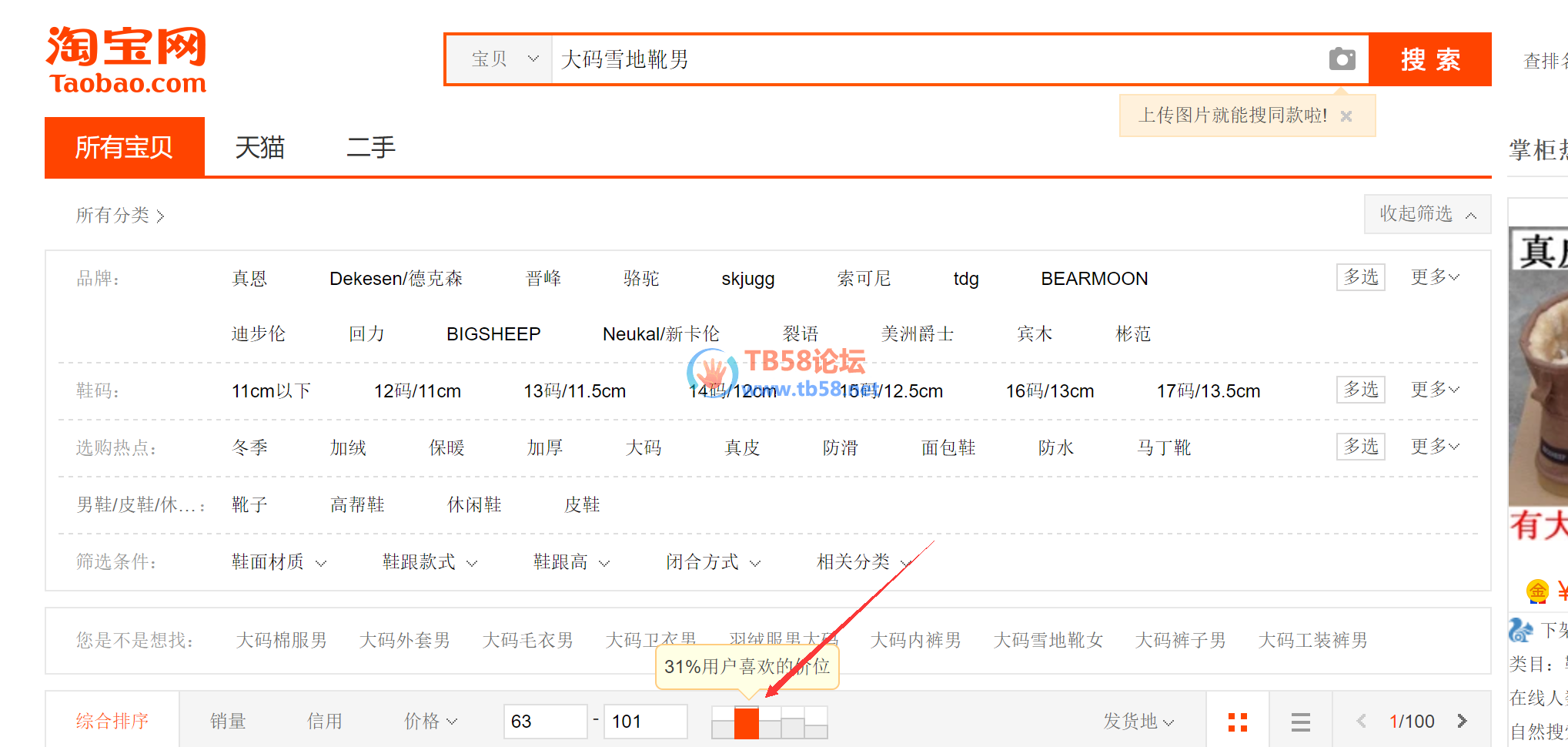
Task: Go to previous results page arrow
Action: (x=1361, y=722)
